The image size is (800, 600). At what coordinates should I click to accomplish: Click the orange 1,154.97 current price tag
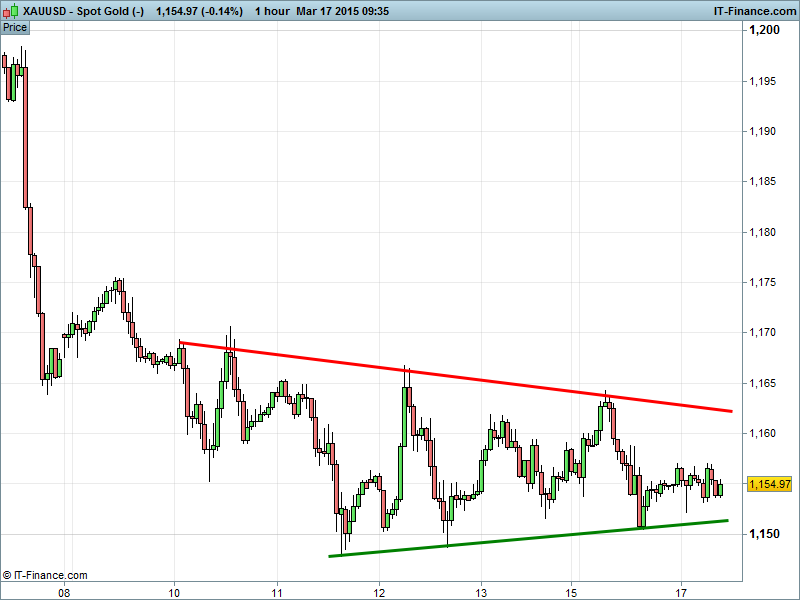pyautogui.click(x=769, y=484)
